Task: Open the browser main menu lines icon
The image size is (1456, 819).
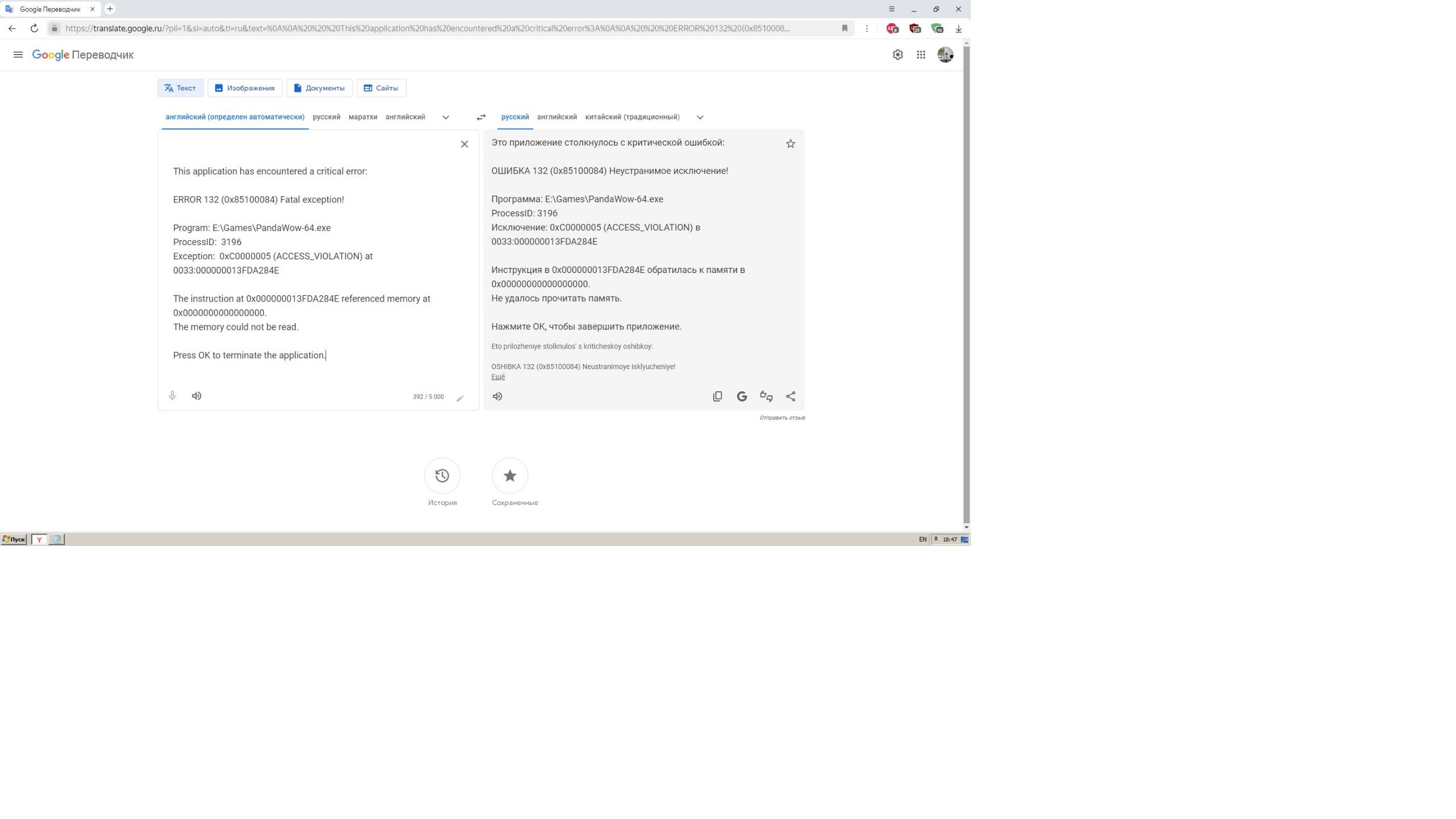Action: (x=892, y=9)
